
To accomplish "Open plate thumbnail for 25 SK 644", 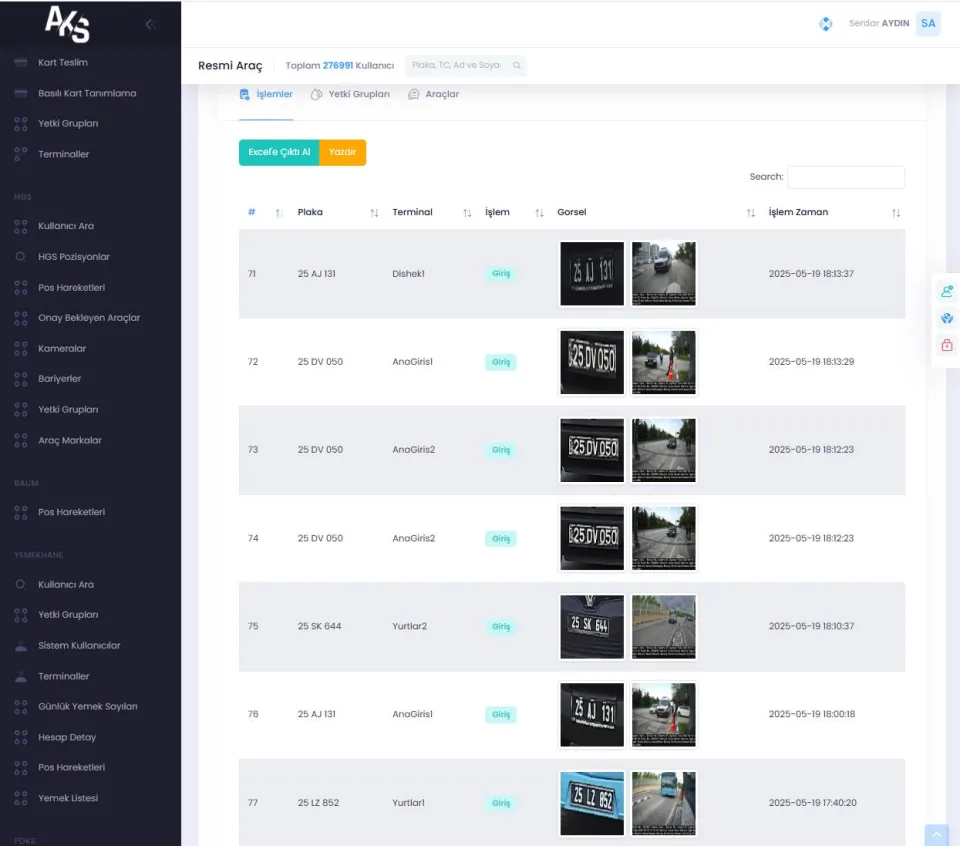I will pos(592,626).
